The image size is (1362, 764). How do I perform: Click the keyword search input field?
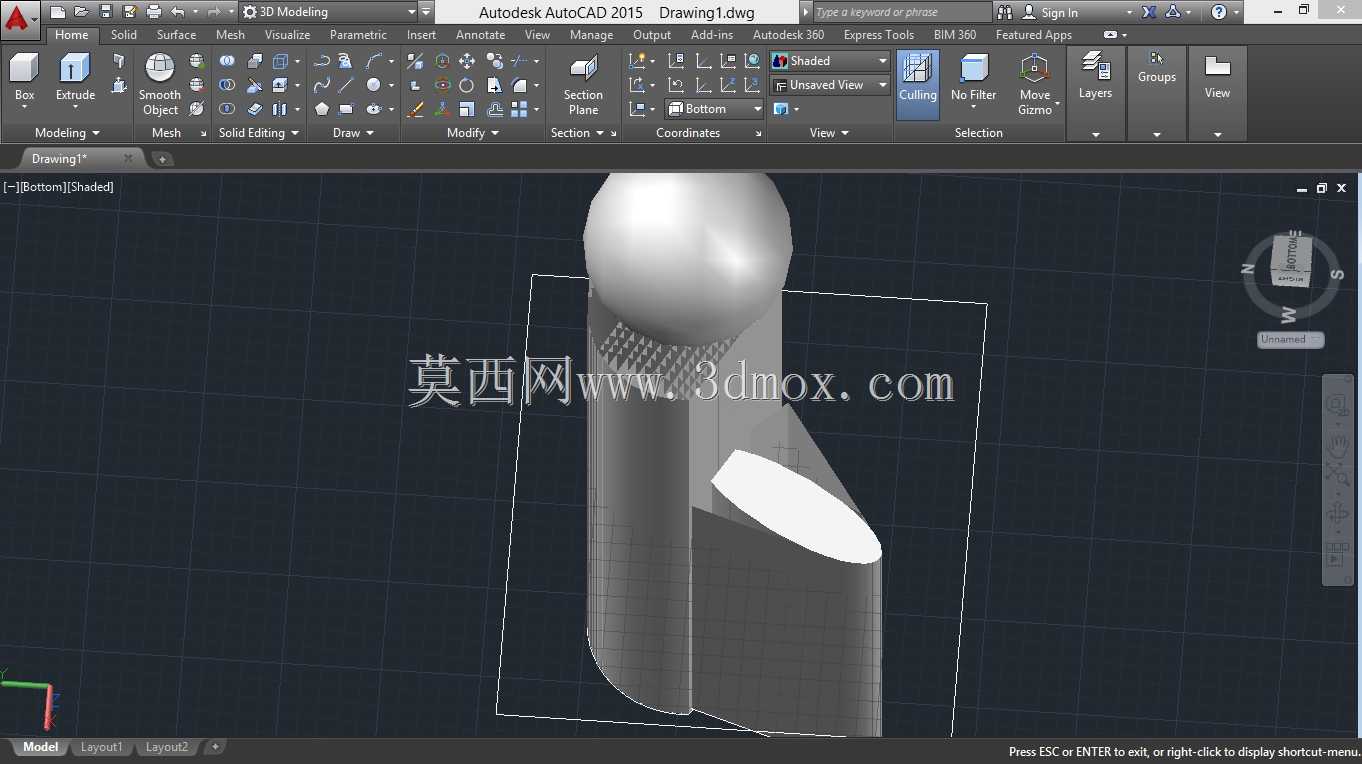point(902,12)
